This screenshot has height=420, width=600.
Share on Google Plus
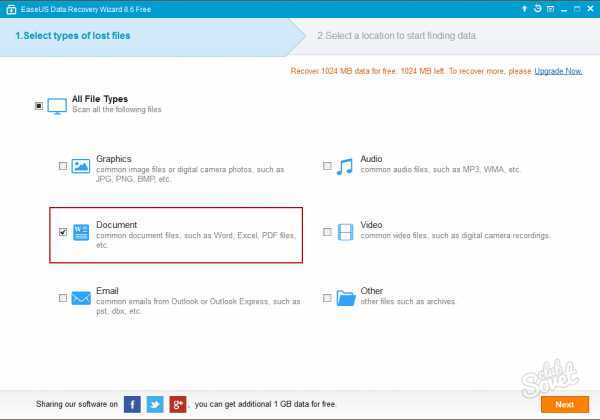(x=178, y=404)
